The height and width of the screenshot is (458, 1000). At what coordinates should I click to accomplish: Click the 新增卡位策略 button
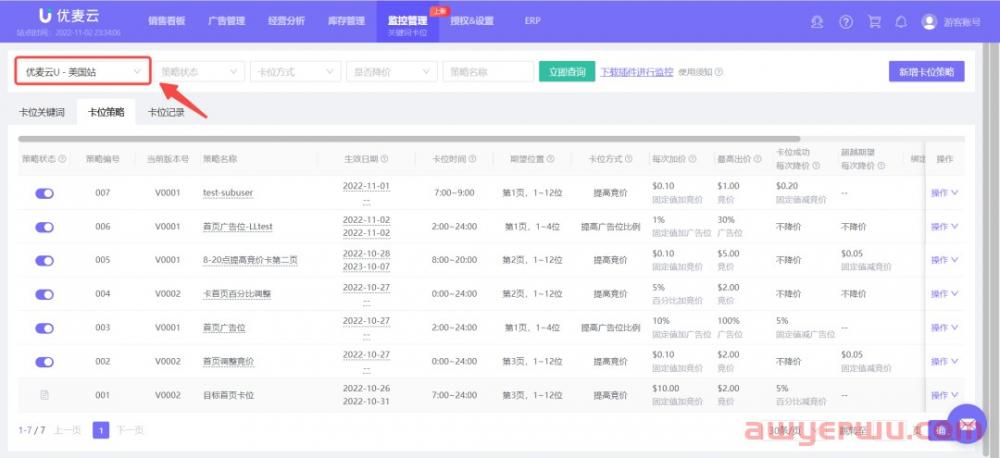pyautogui.click(x=927, y=72)
